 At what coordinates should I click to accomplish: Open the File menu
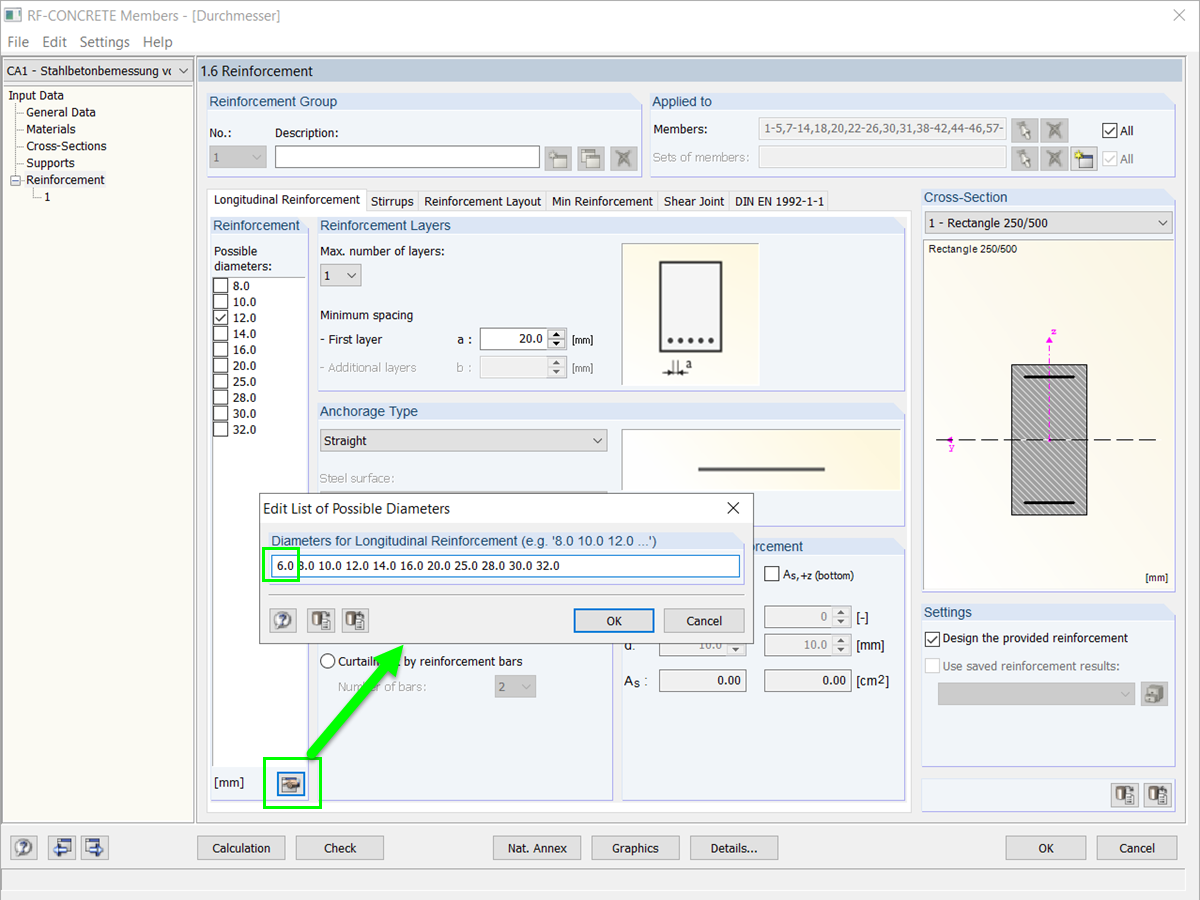pos(18,42)
